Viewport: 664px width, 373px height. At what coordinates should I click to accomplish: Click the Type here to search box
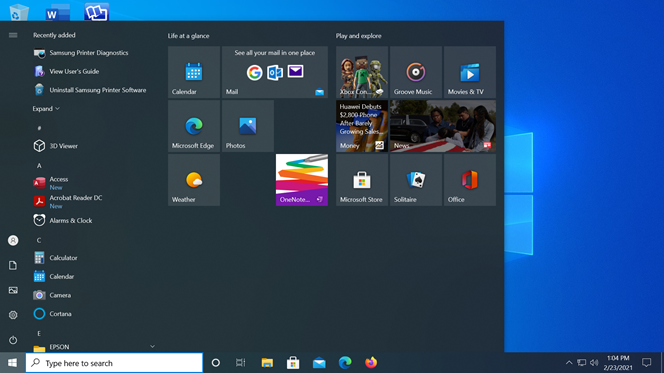click(x=114, y=363)
